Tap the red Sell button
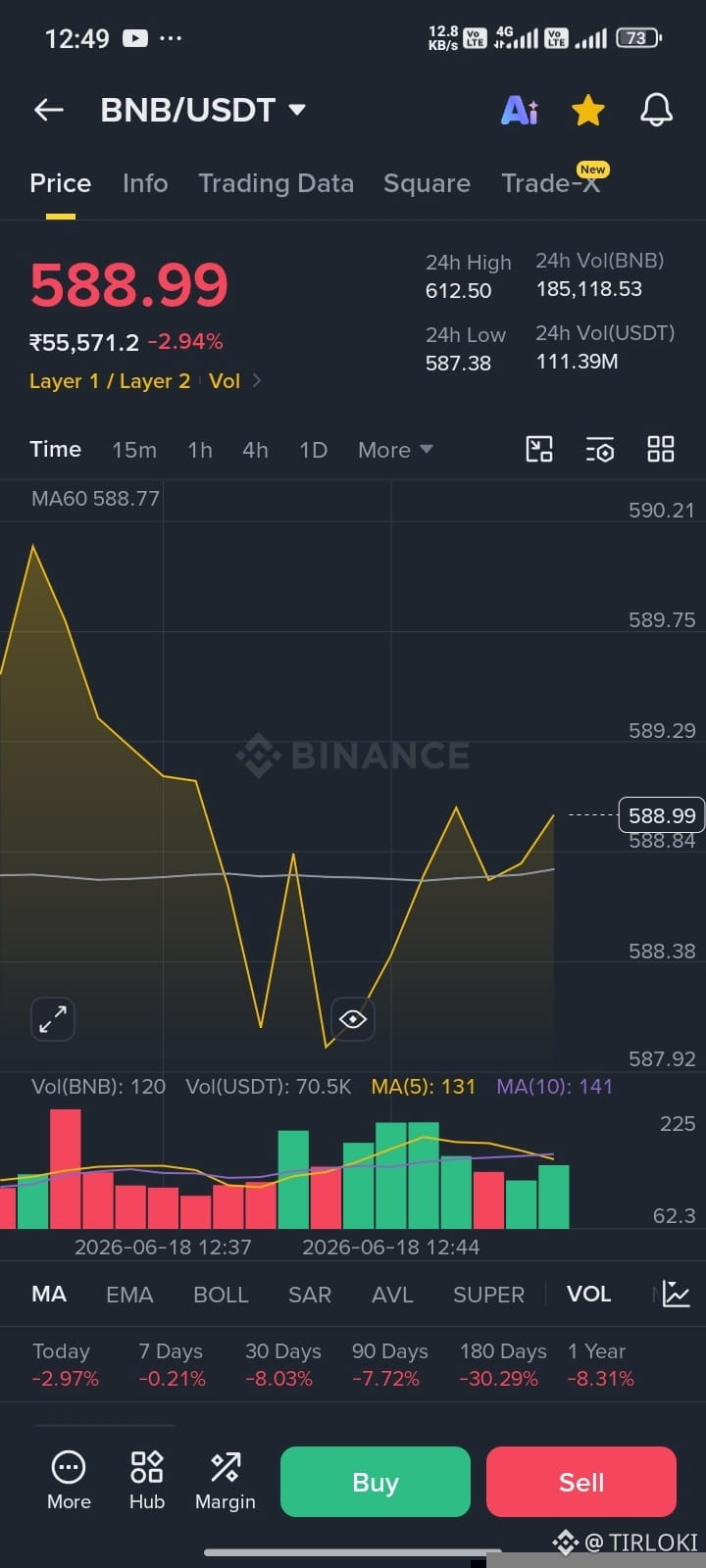The image size is (706, 1568). tap(581, 1482)
